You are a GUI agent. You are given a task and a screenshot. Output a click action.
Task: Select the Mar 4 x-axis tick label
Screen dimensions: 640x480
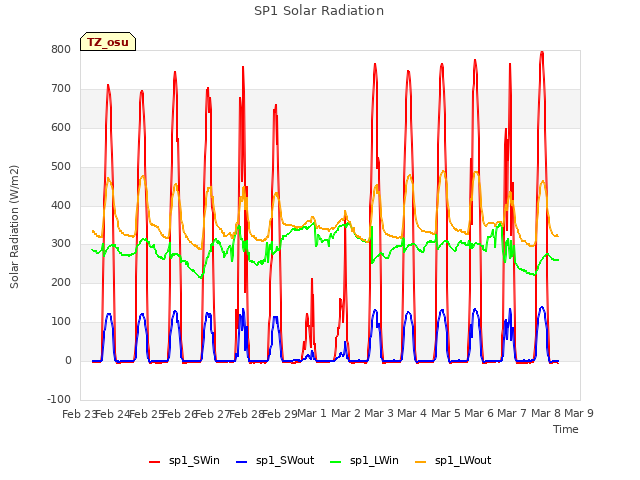pyautogui.click(x=412, y=414)
